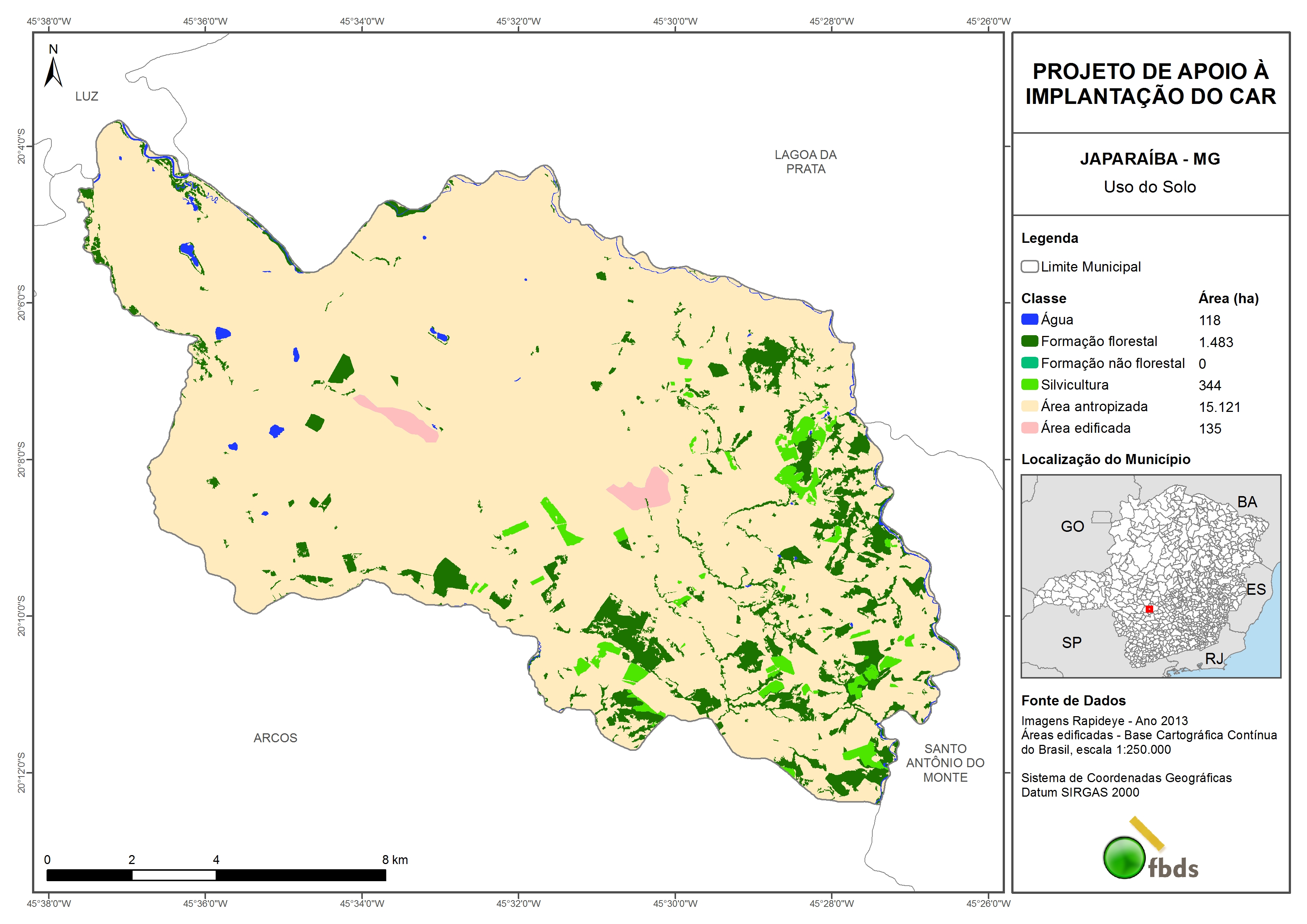This screenshot has width=1307, height=924.
Task: Click the Silvicultura light green swatch
Action: [x=1029, y=384]
